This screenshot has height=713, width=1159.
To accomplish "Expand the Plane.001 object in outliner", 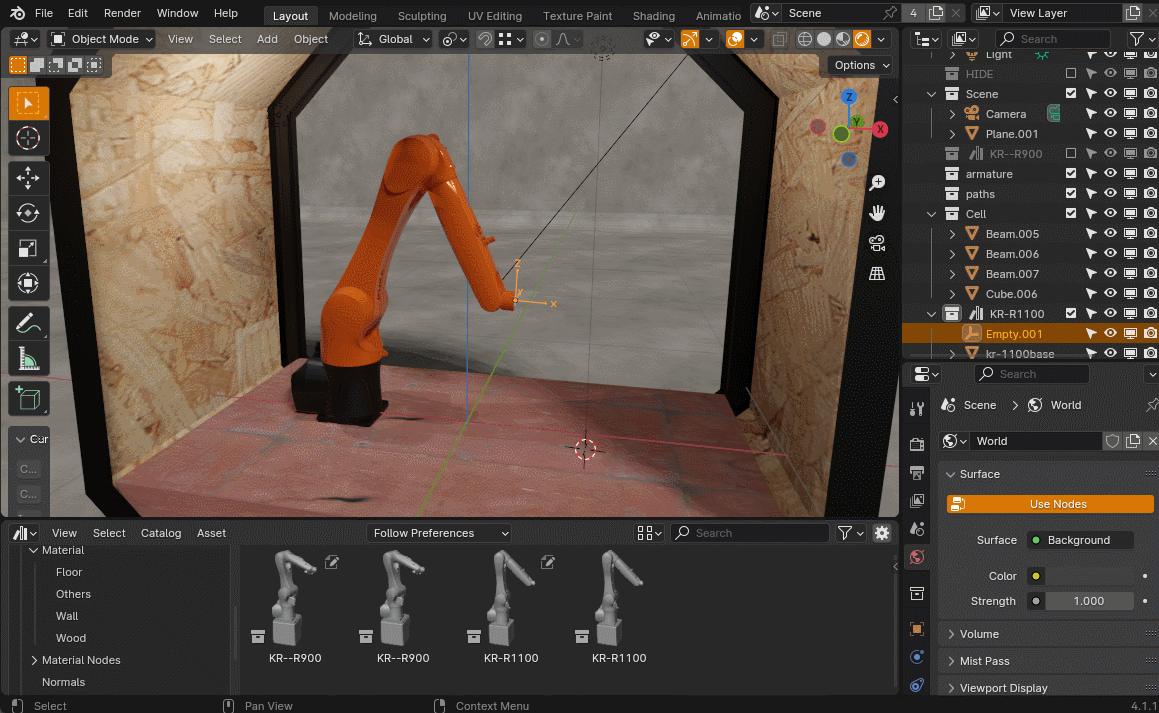I will (x=952, y=134).
